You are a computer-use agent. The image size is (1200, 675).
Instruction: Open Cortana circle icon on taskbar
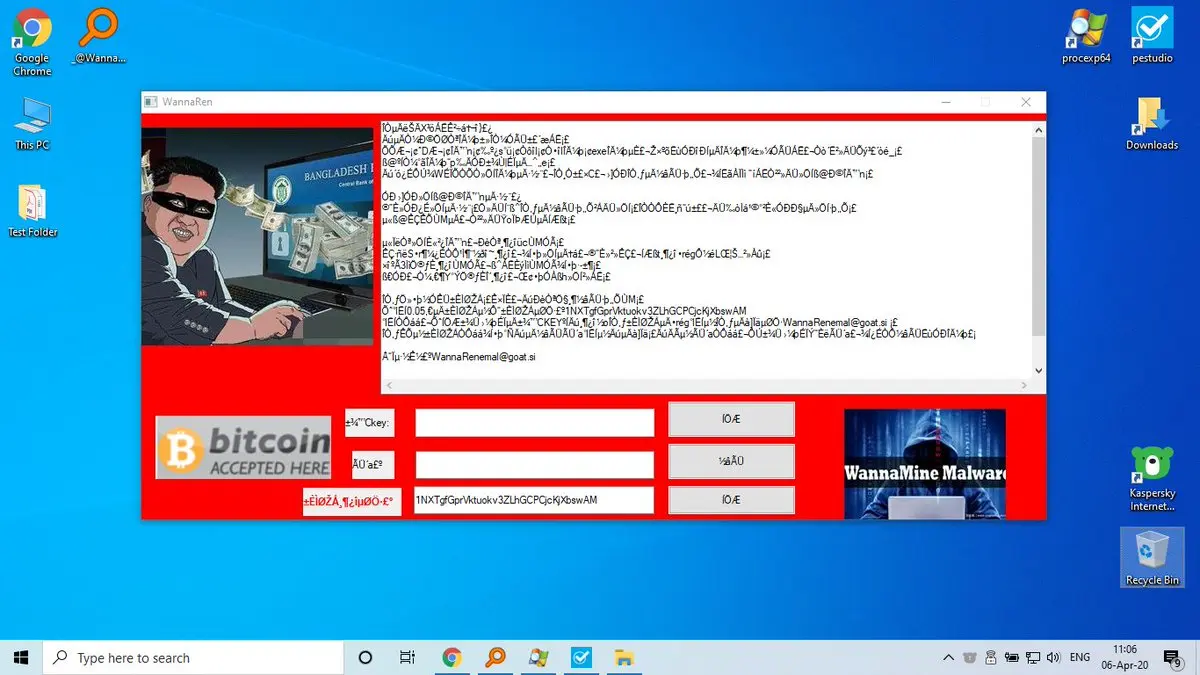click(365, 657)
